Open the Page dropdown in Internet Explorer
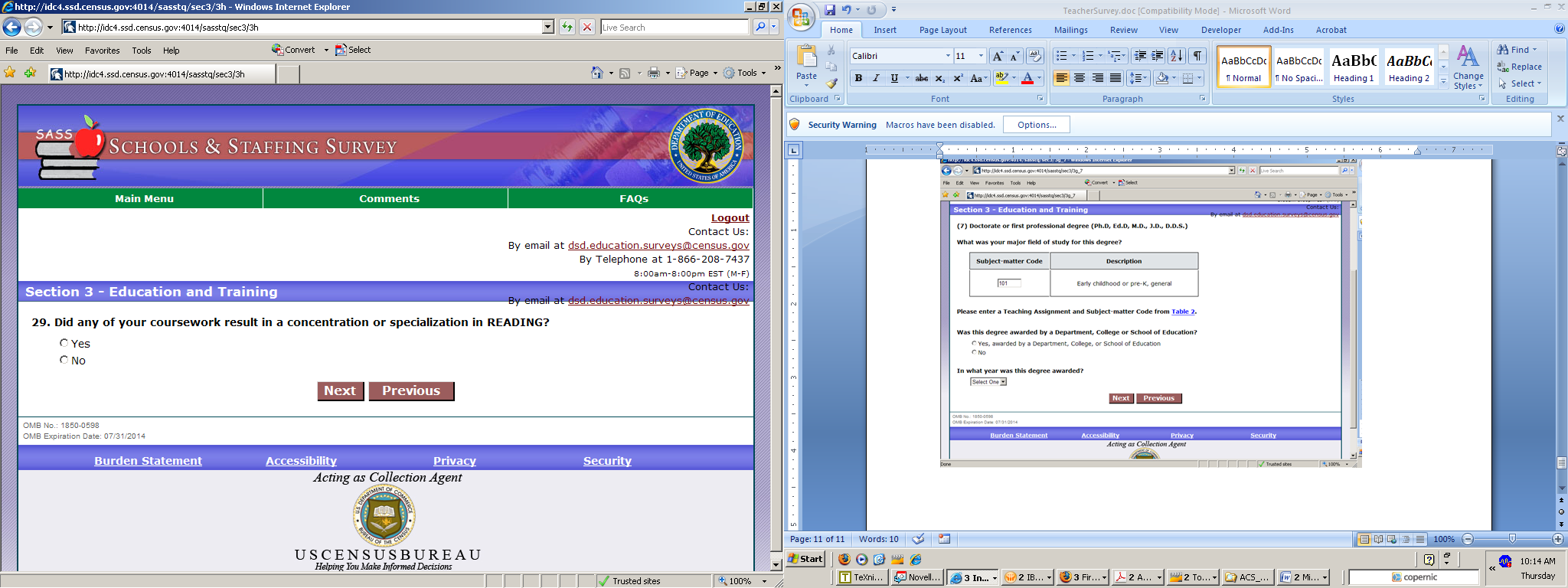 pyautogui.click(x=697, y=73)
